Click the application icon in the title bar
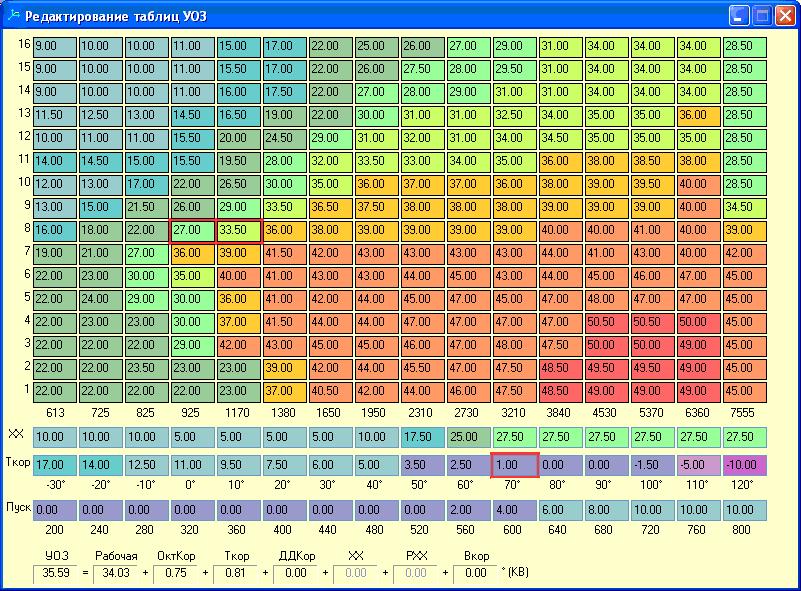Image resolution: width=801 pixels, height=591 pixels. tap(13, 16)
